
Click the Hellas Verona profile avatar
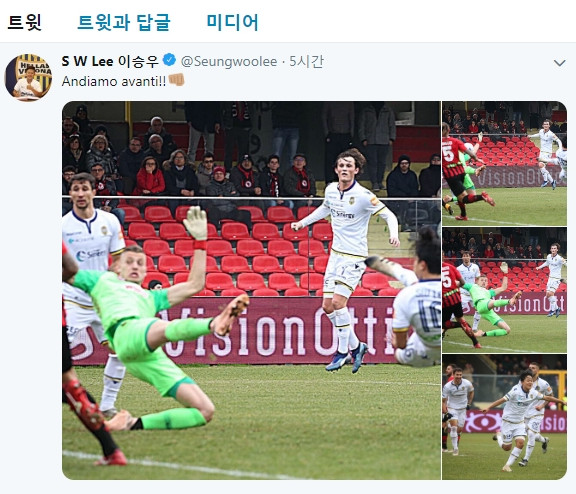pyautogui.click(x=28, y=77)
